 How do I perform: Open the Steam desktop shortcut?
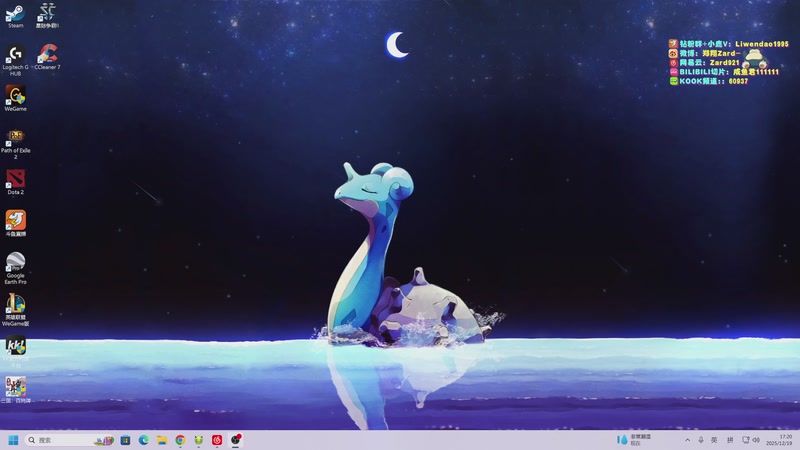click(15, 16)
